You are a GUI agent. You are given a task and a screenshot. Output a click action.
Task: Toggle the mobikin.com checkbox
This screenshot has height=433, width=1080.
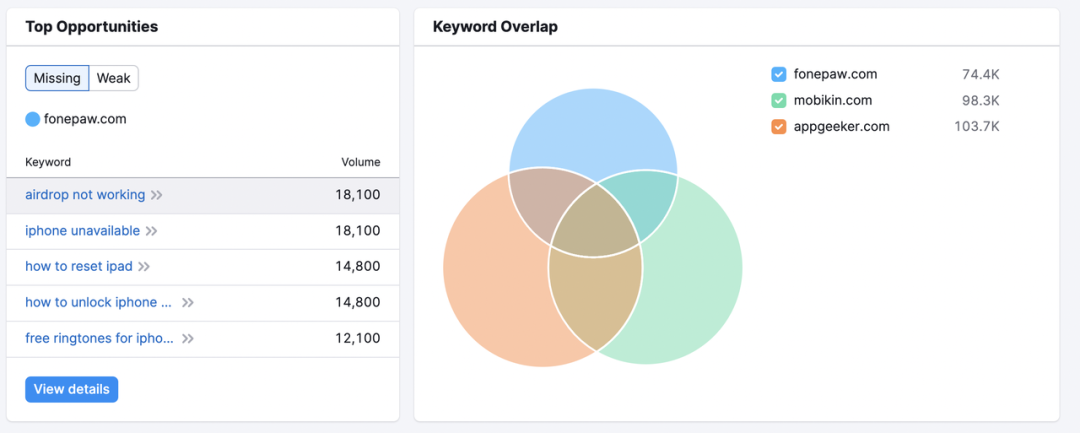pos(779,100)
